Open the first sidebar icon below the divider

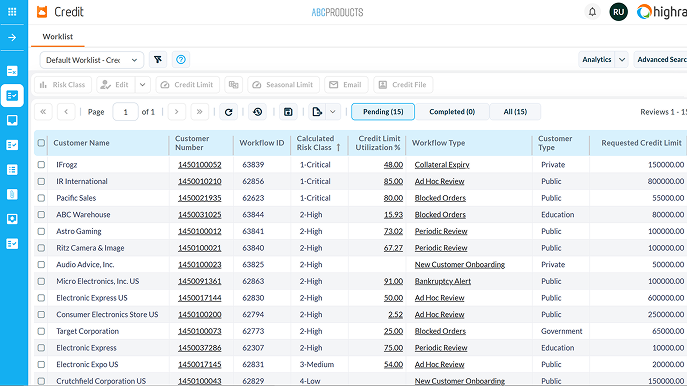coord(12,71)
